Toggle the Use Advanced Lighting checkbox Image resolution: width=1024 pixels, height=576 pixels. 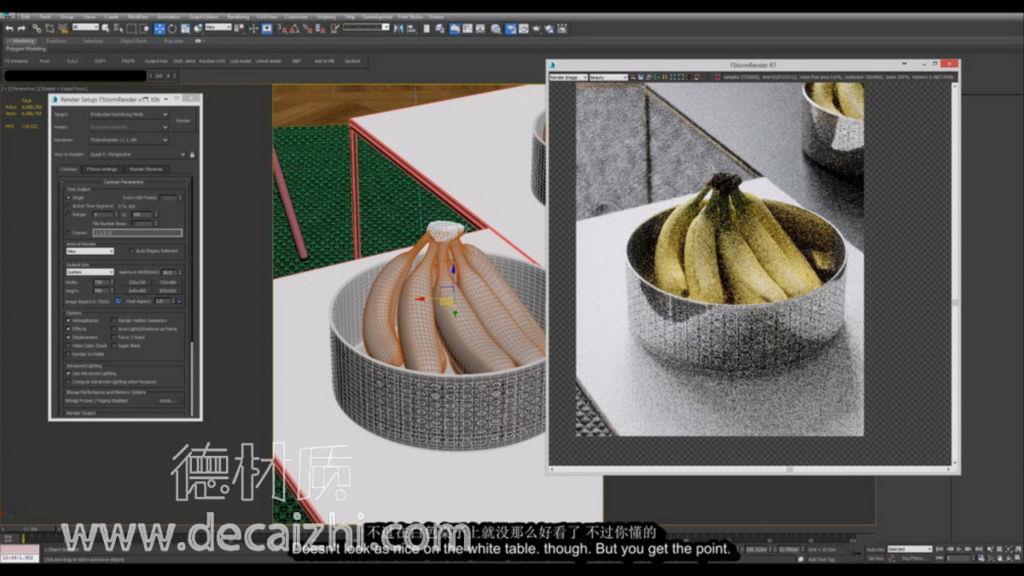pyautogui.click(x=69, y=374)
